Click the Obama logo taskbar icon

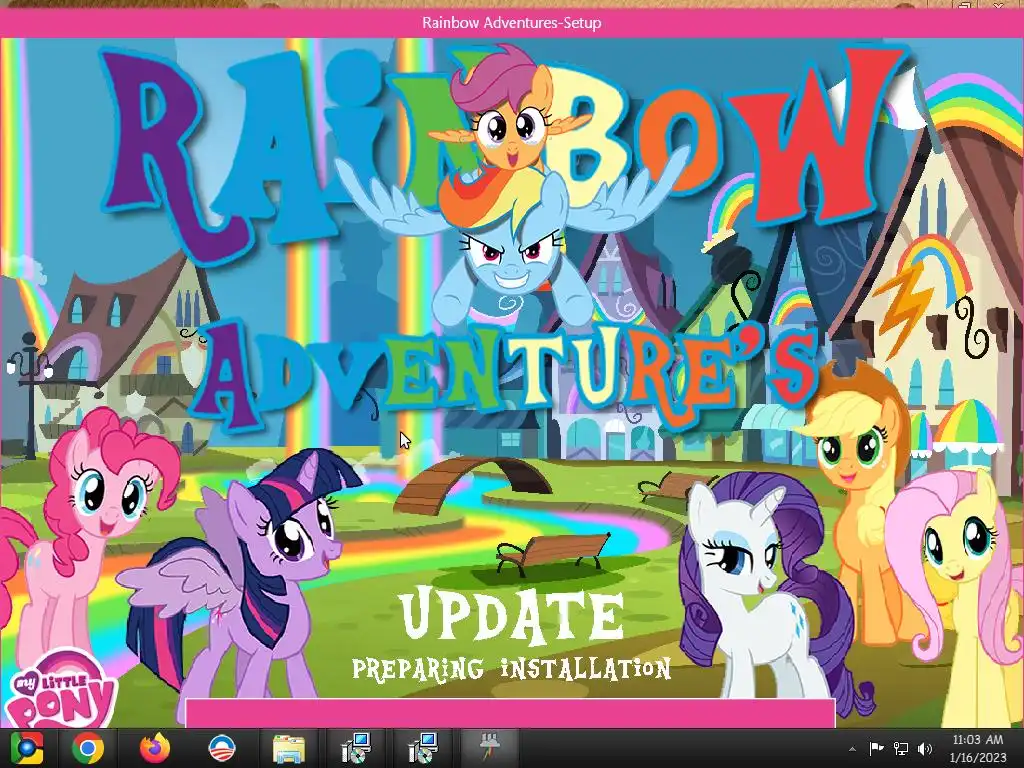click(222, 748)
